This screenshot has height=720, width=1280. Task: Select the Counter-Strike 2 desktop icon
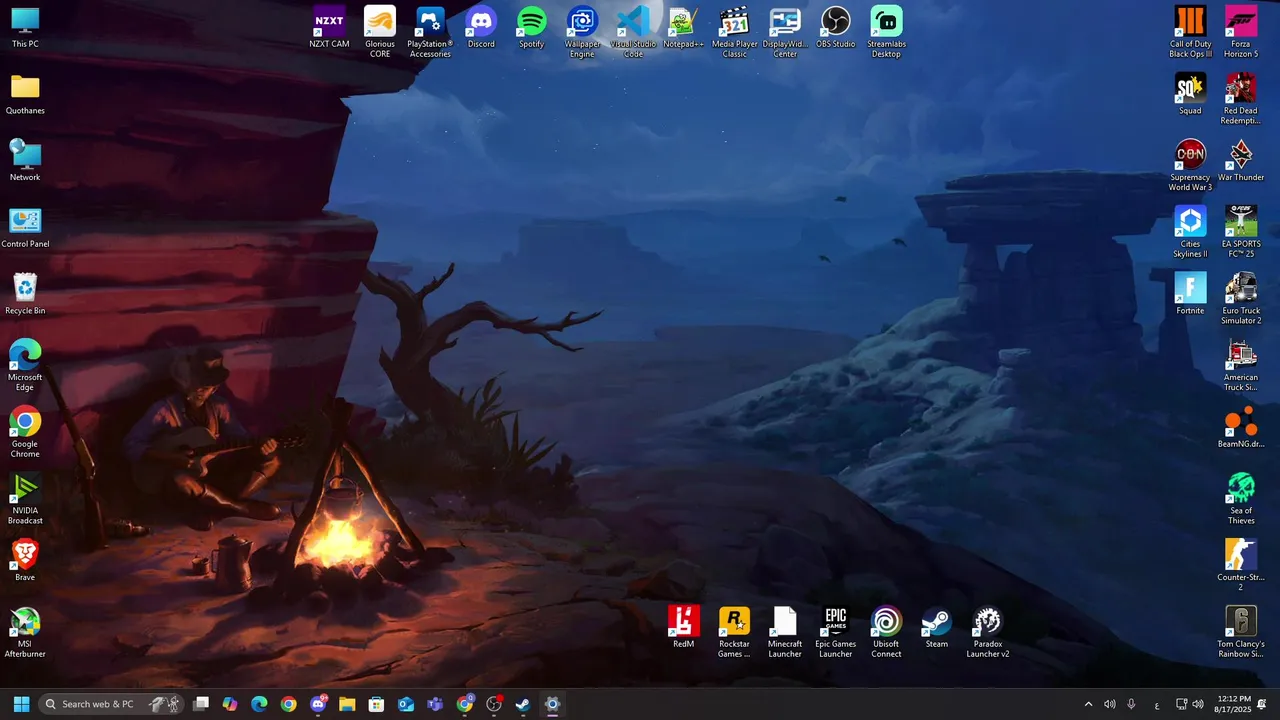(1241, 565)
